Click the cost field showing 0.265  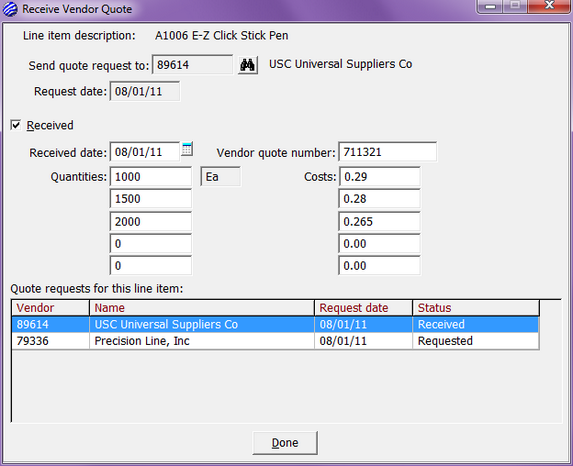tap(379, 221)
